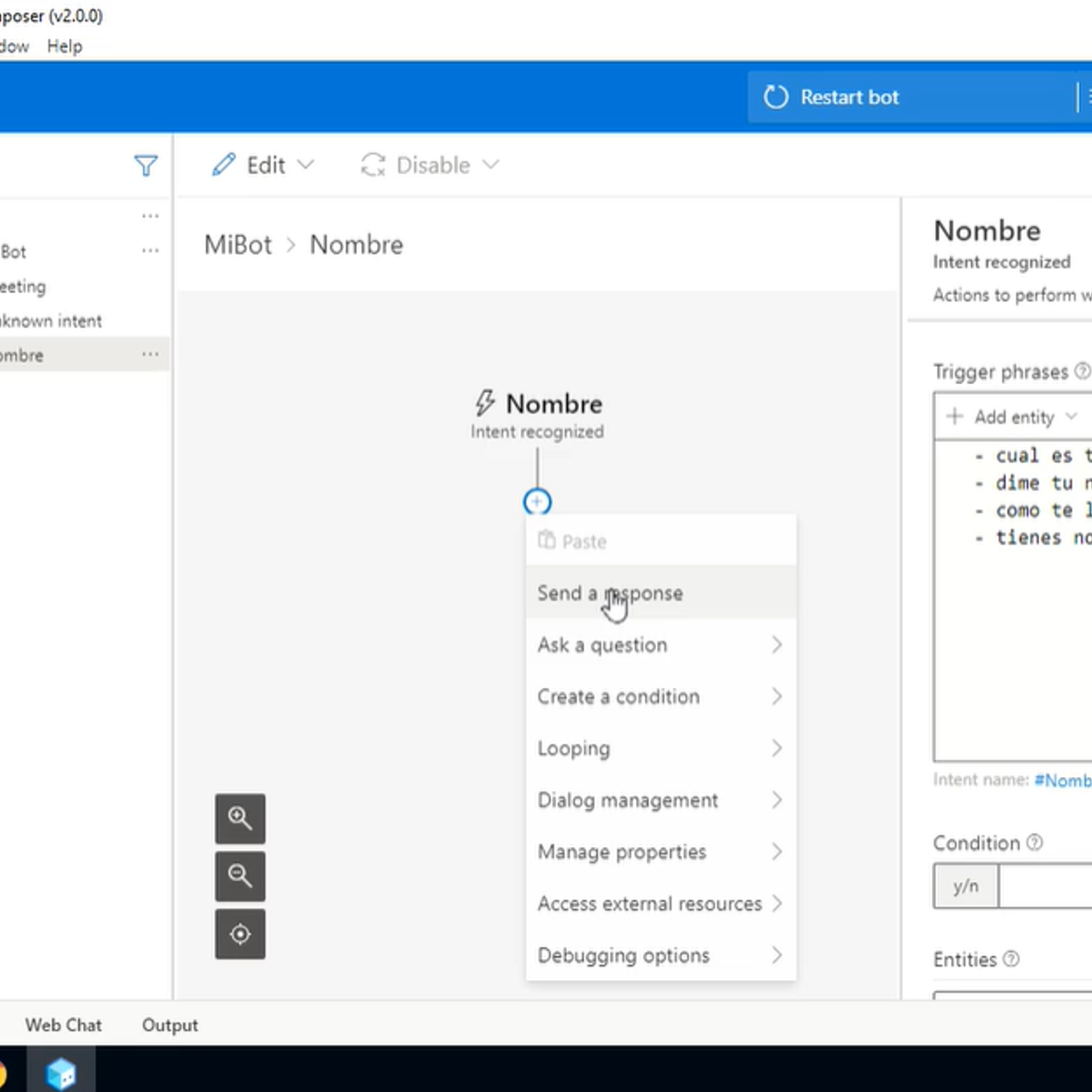Select the Zoom In canvas control
The width and height of the screenshot is (1092, 1092).
pos(239,818)
